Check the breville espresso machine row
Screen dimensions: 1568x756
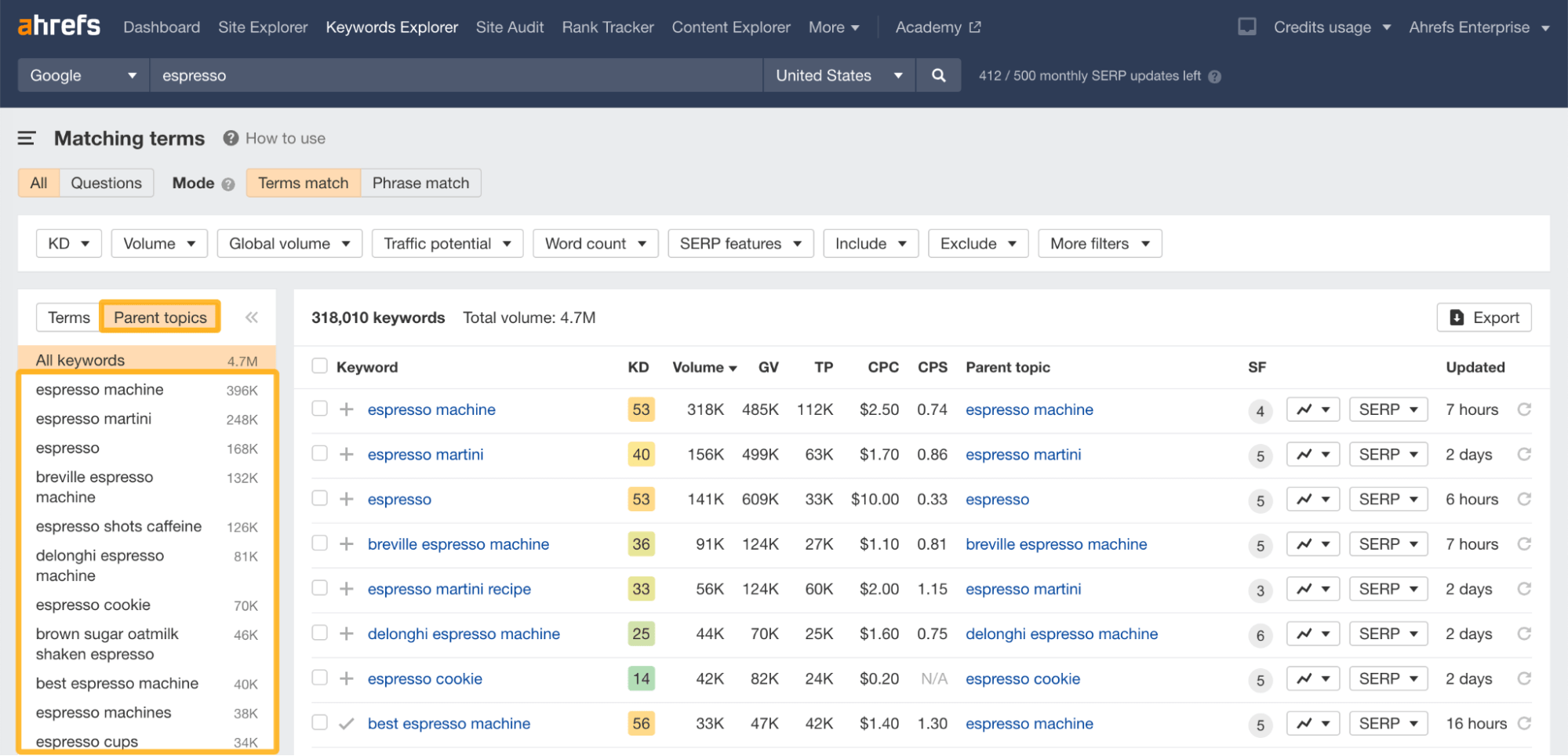(x=319, y=543)
